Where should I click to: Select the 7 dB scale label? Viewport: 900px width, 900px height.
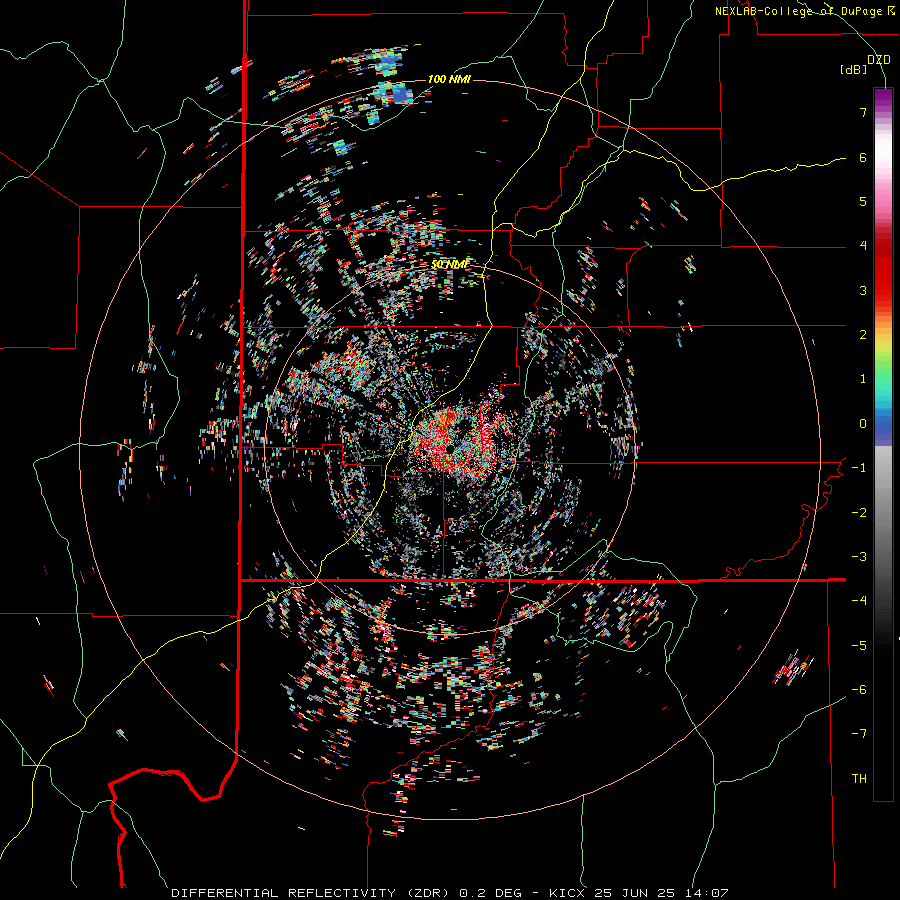[x=863, y=112]
